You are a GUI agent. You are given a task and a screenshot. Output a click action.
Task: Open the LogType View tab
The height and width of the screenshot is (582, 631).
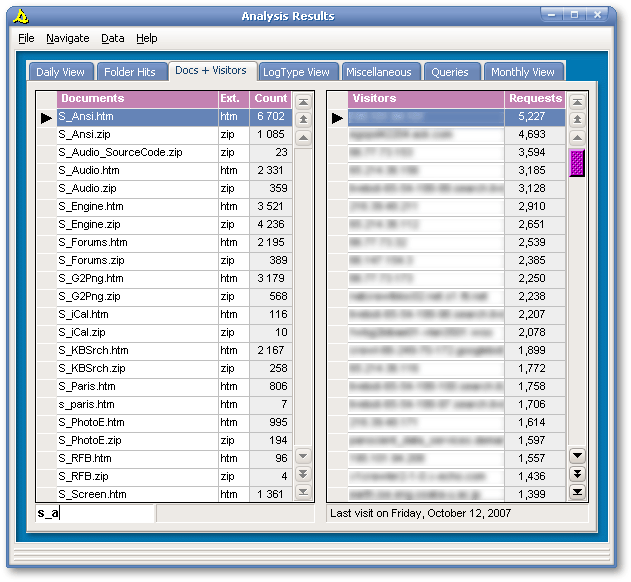296,72
